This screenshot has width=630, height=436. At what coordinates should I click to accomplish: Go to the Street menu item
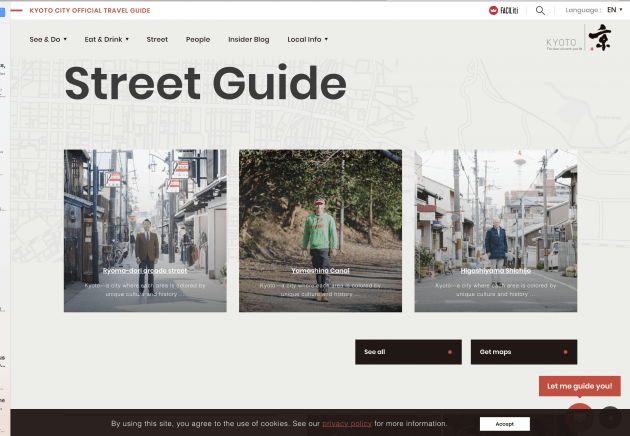[x=157, y=39]
